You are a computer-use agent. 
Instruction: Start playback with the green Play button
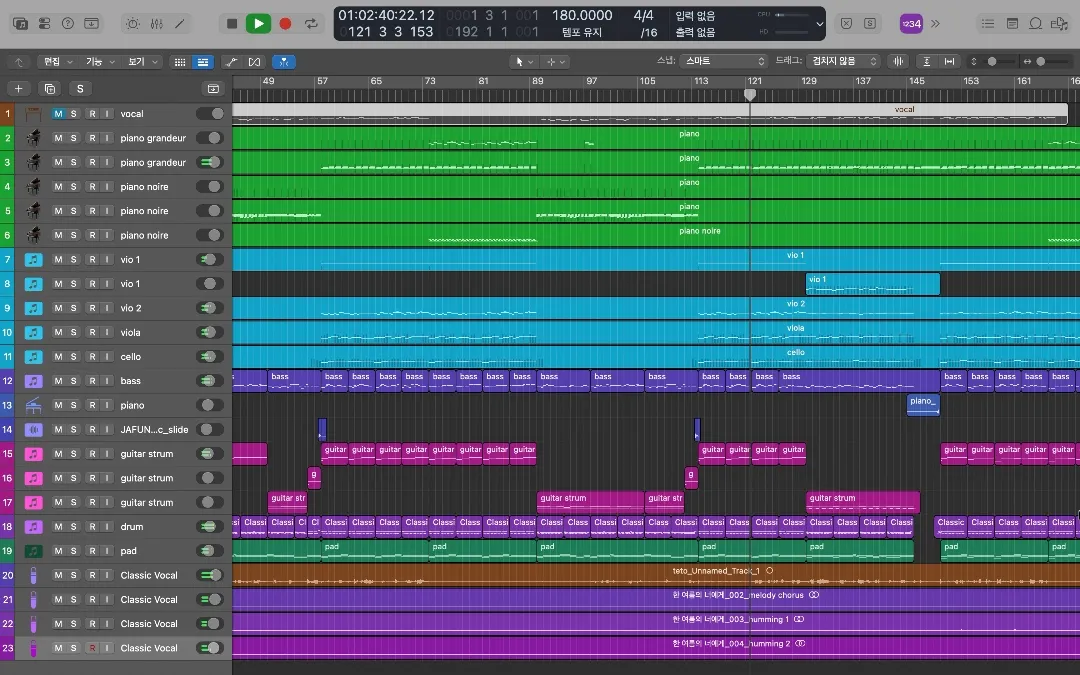(x=258, y=23)
